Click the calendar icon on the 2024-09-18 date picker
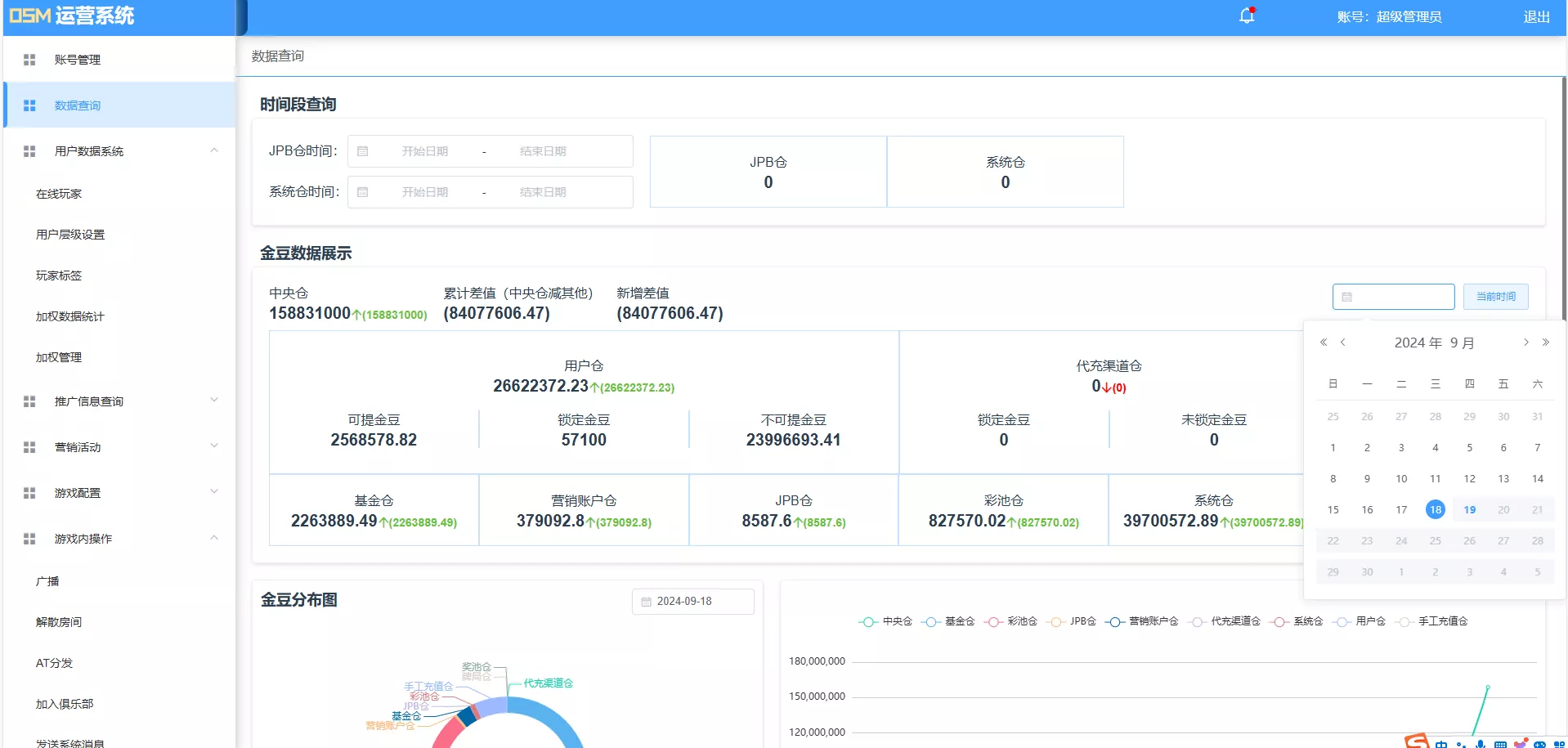Viewport: 1568px width, 748px height. click(x=645, y=601)
